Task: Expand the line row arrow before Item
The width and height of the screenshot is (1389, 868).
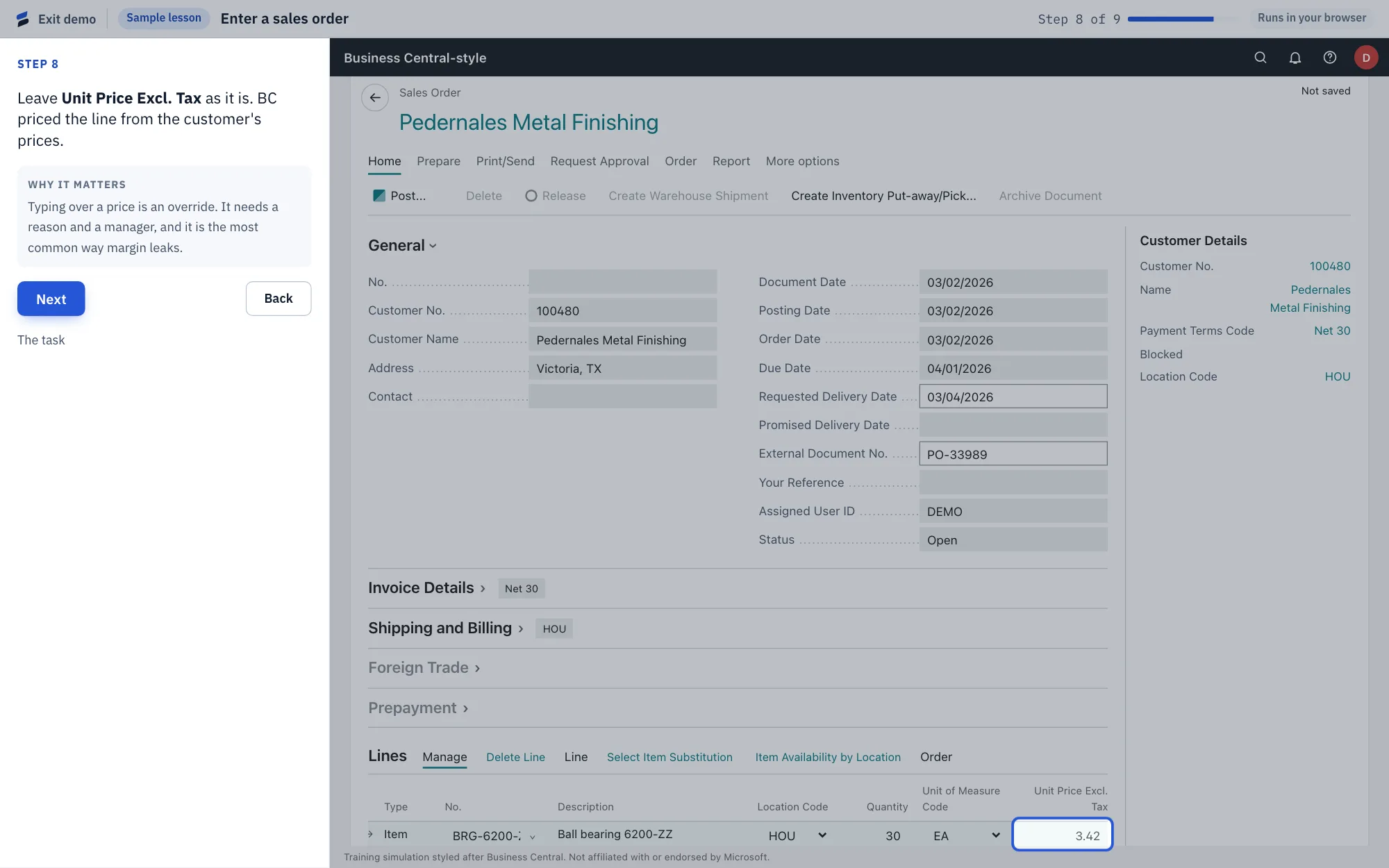Action: tap(371, 834)
